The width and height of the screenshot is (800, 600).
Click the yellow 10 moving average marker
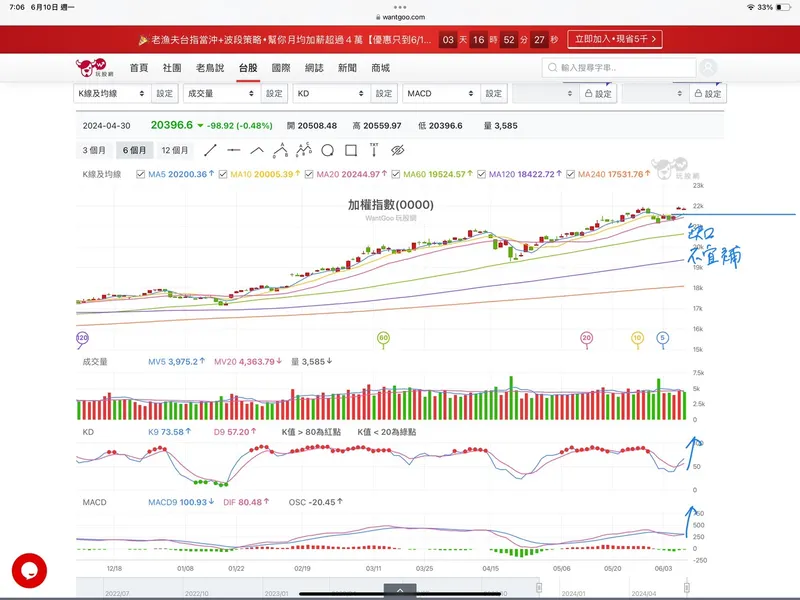pyautogui.click(x=637, y=339)
